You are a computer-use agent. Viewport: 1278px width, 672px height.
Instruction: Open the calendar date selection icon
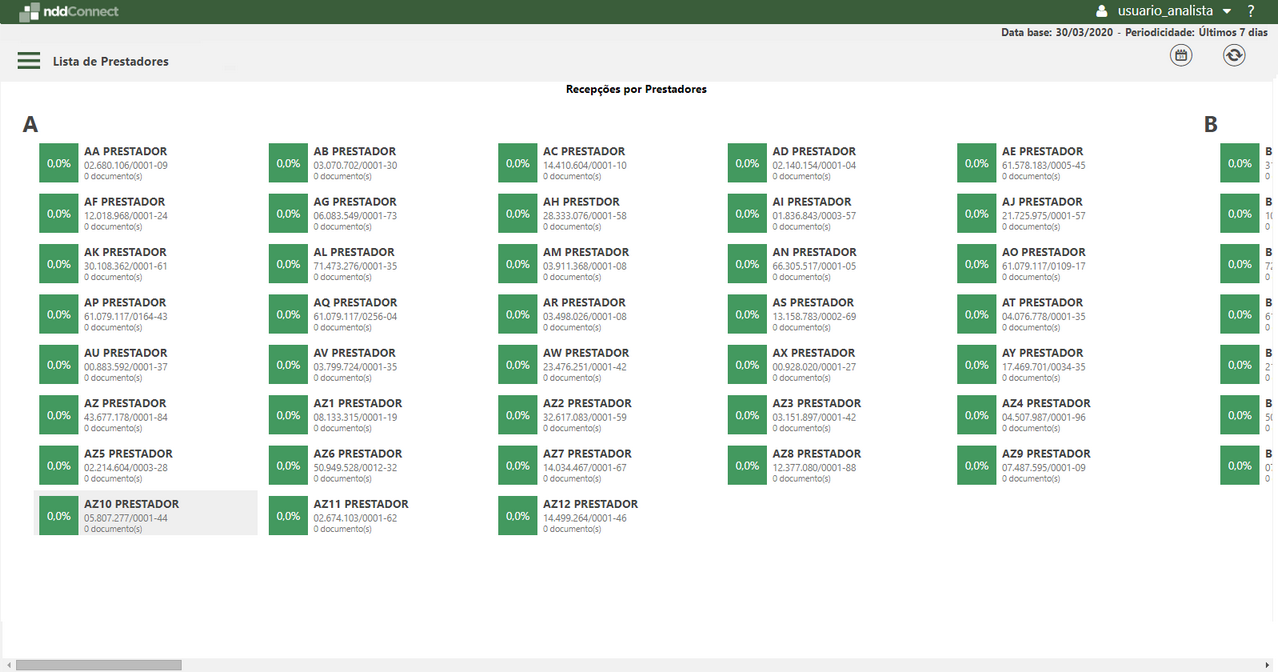pyautogui.click(x=1181, y=55)
